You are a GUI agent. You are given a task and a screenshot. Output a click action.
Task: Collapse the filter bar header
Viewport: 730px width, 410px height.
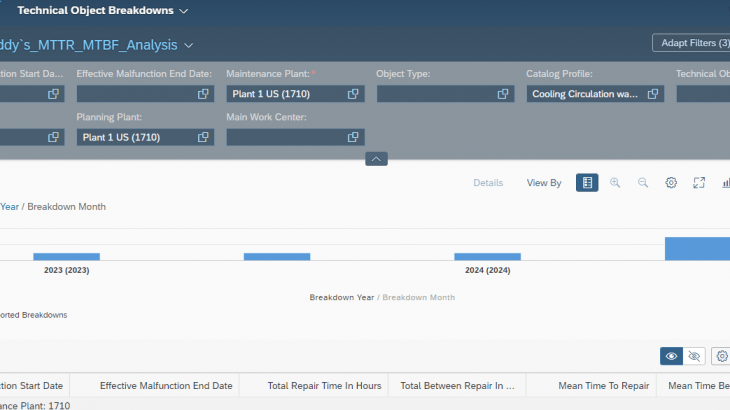click(x=376, y=159)
